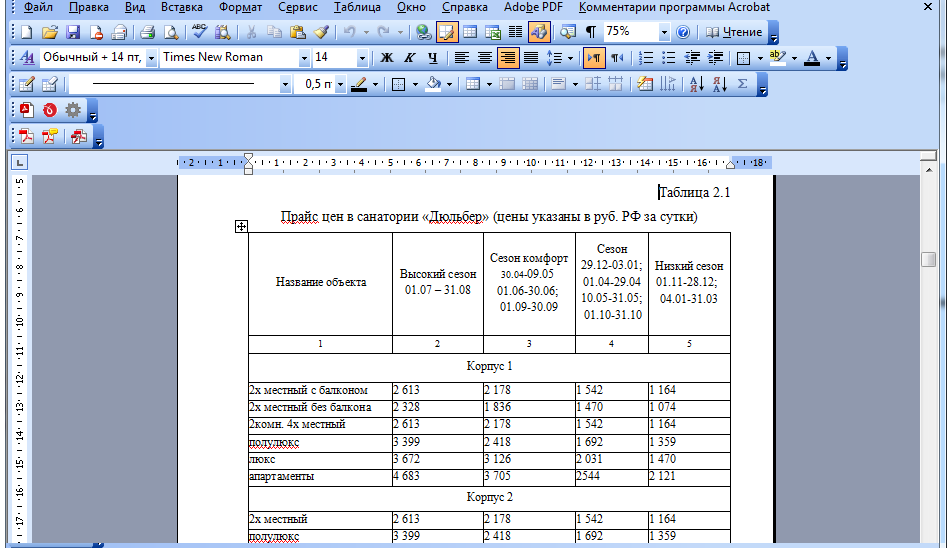Open the Adobe PDF menu

(x=533, y=7)
